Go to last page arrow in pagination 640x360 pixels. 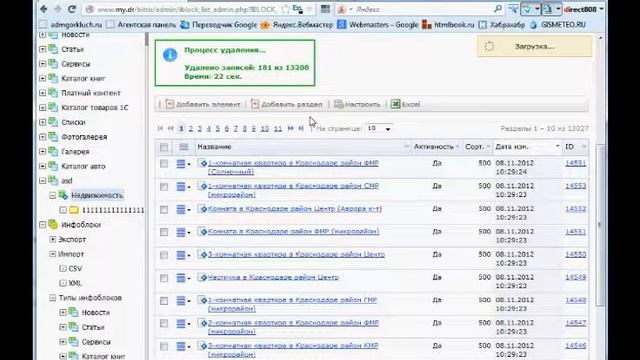click(301, 129)
